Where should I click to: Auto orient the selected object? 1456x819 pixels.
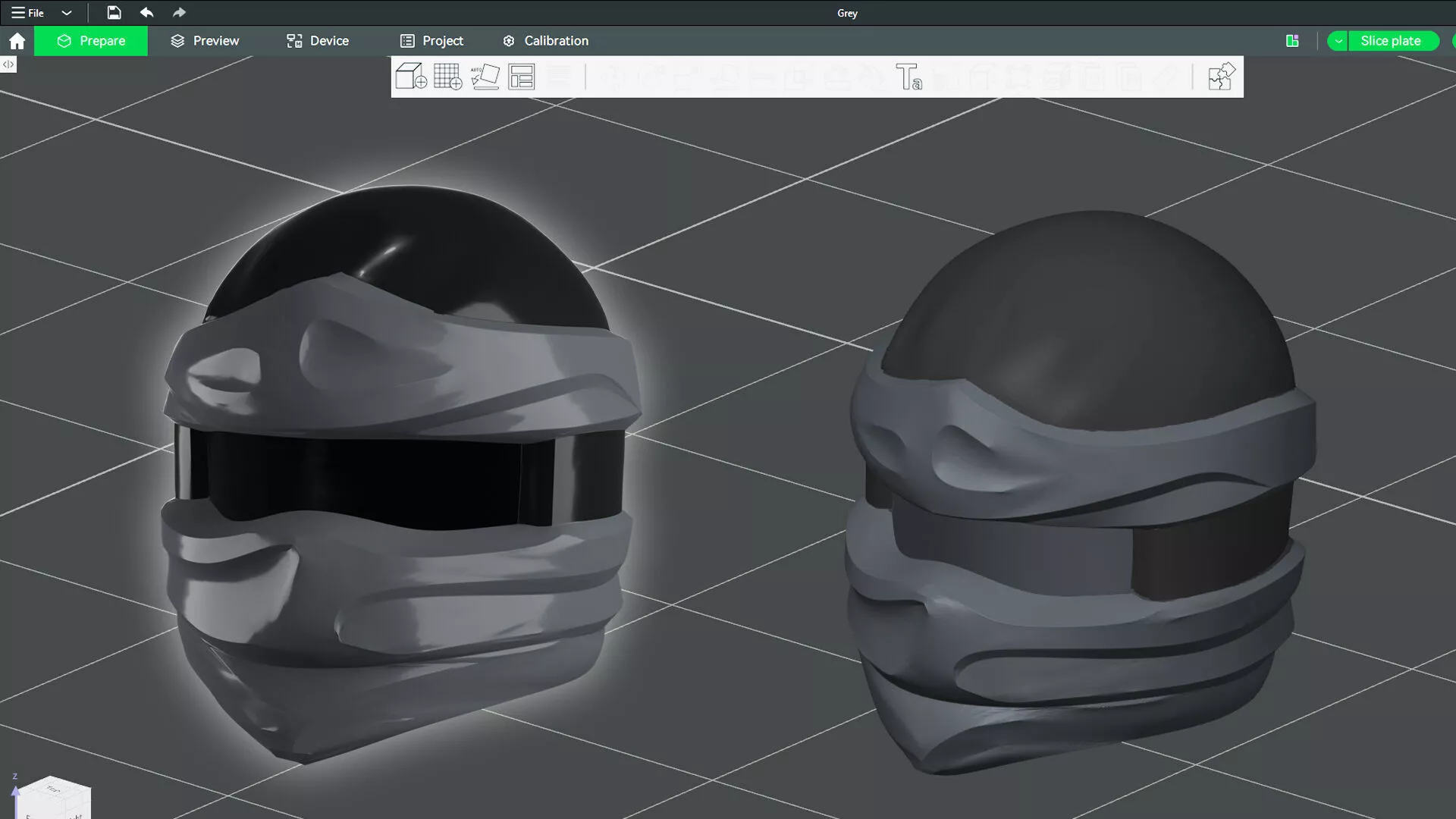coord(485,77)
